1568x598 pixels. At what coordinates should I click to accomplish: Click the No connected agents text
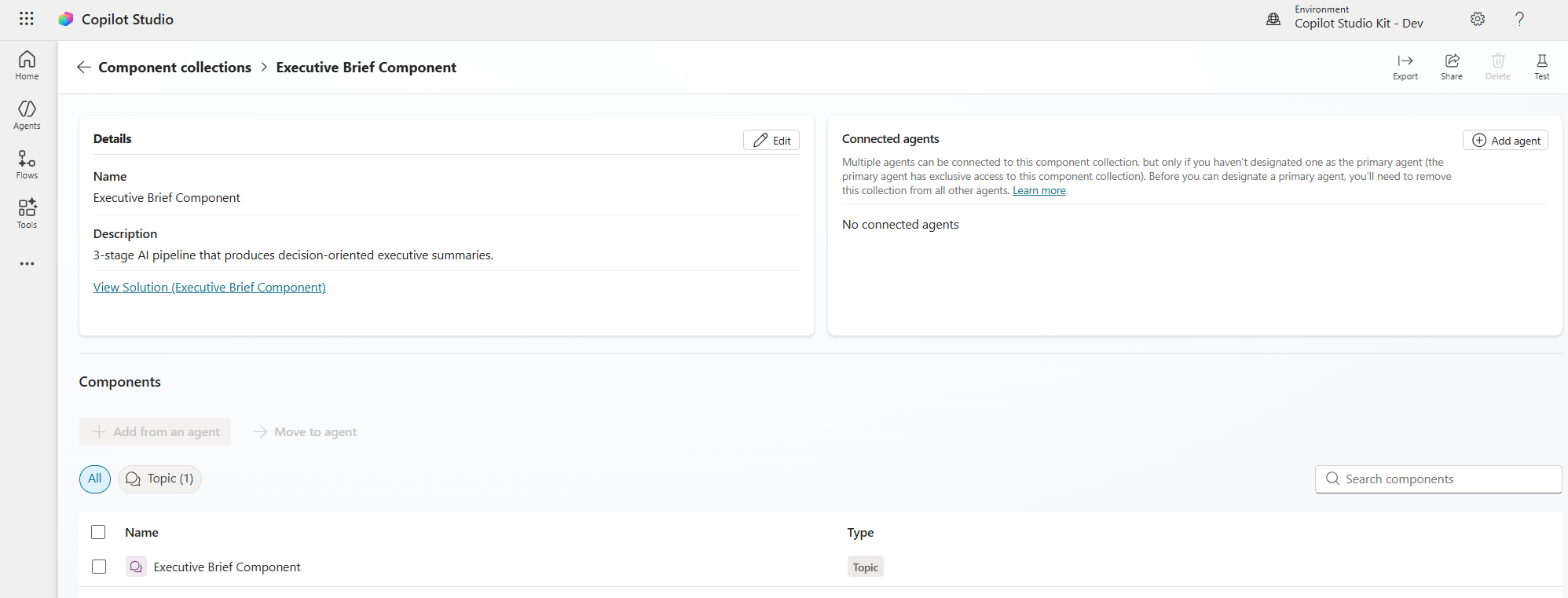click(x=900, y=225)
